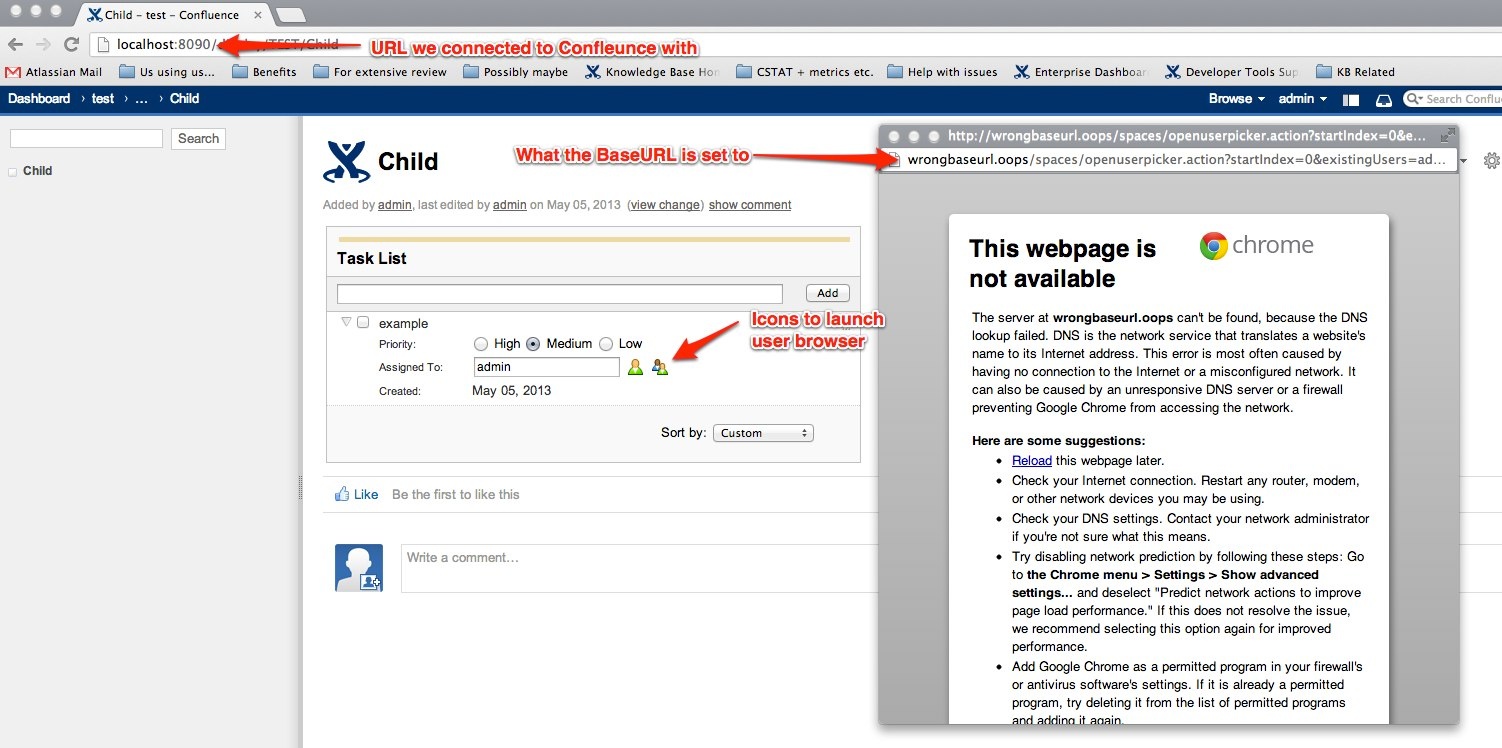This screenshot has width=1502, height=748.
Task: Click the Like link text
Action: (366, 494)
